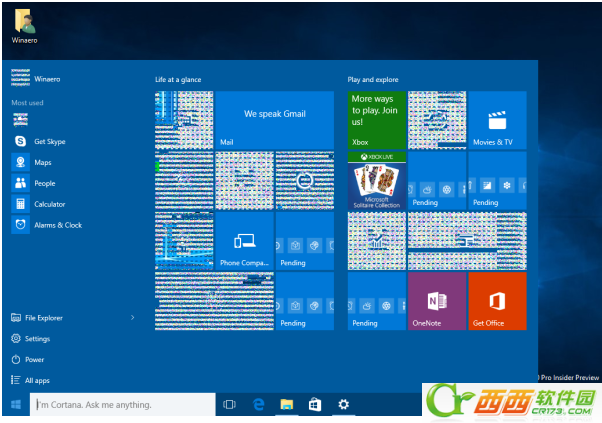
Task: Open the Get Office tile
Action: coord(497,301)
